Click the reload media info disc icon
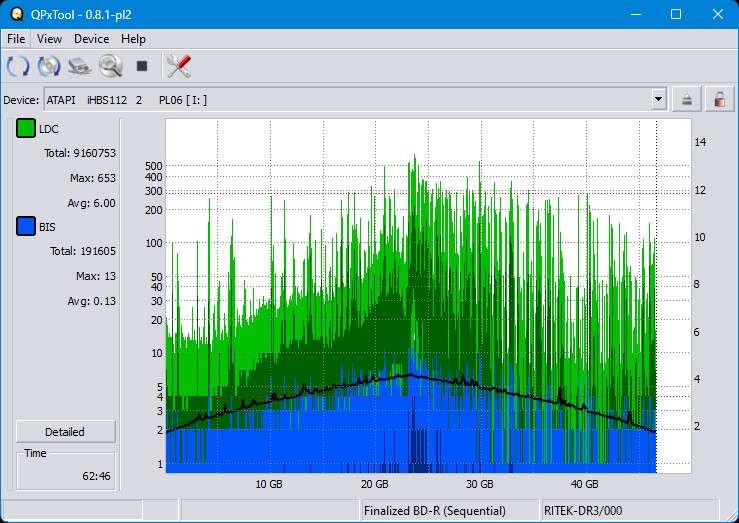Viewport: 739px width, 523px height. [x=49, y=67]
